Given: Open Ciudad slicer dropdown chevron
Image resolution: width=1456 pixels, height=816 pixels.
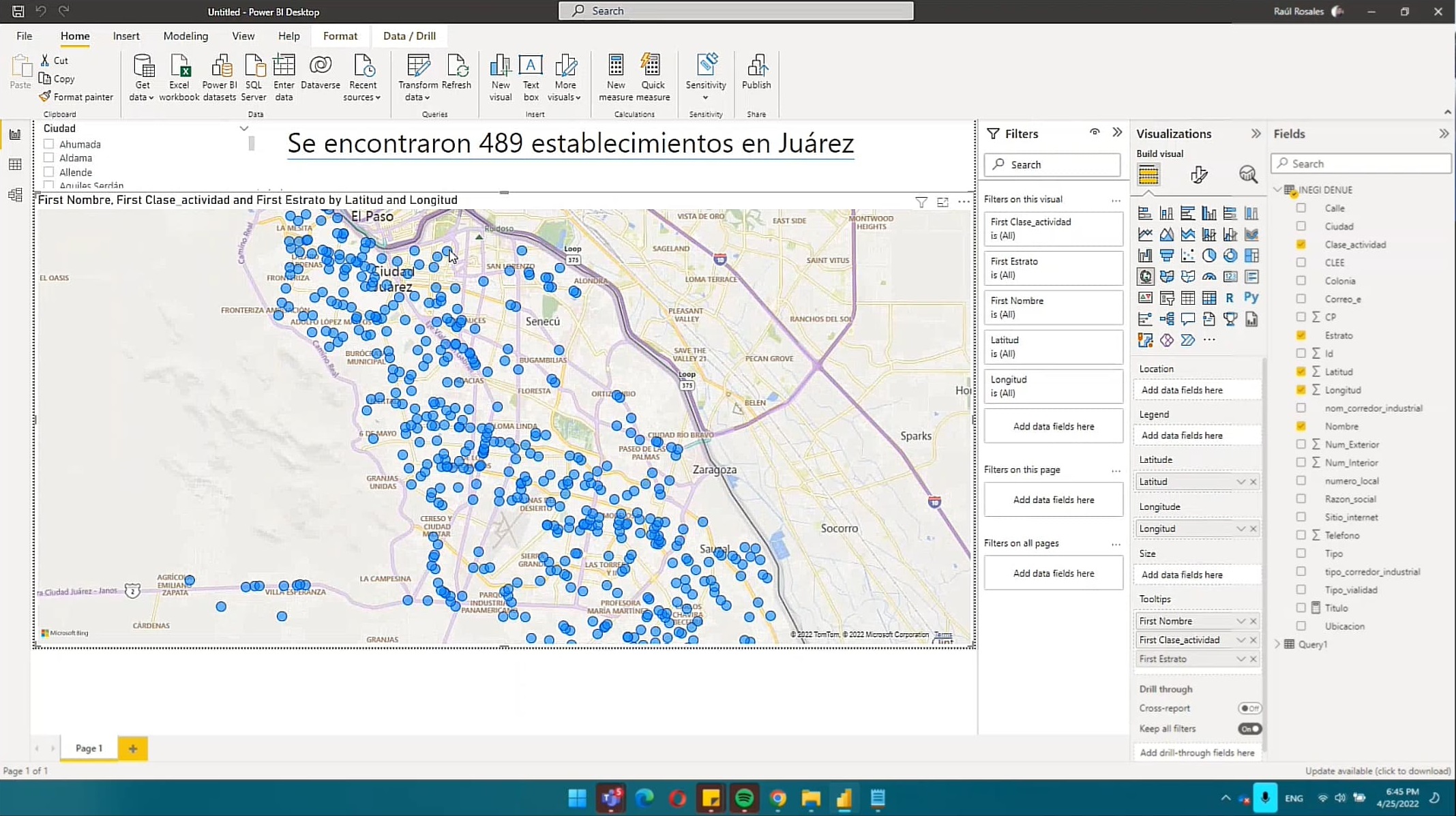Looking at the screenshot, I should point(244,128).
